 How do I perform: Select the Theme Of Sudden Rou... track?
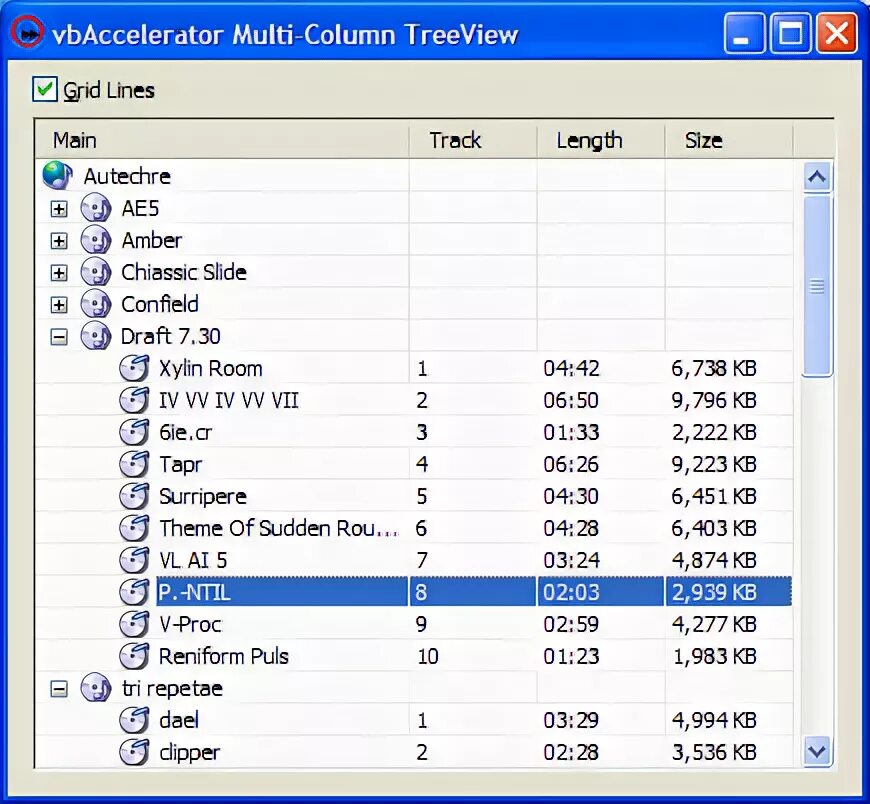(279, 528)
